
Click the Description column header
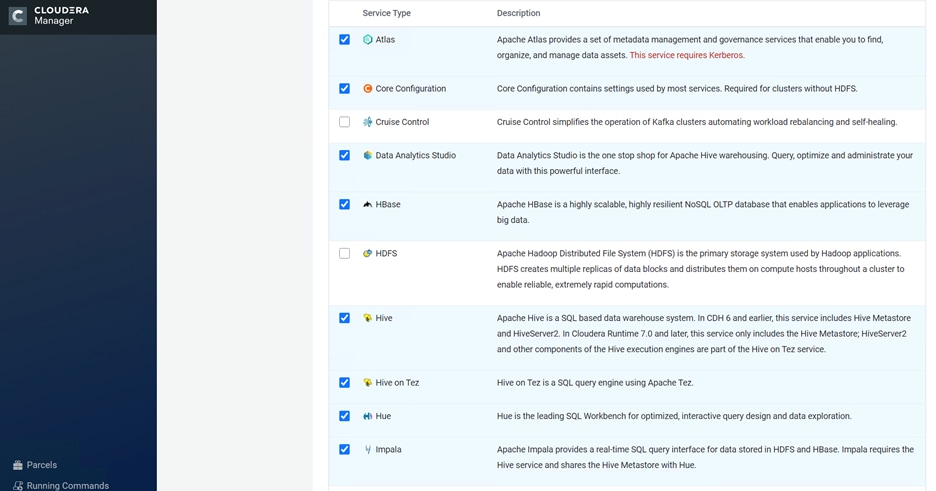(518, 13)
